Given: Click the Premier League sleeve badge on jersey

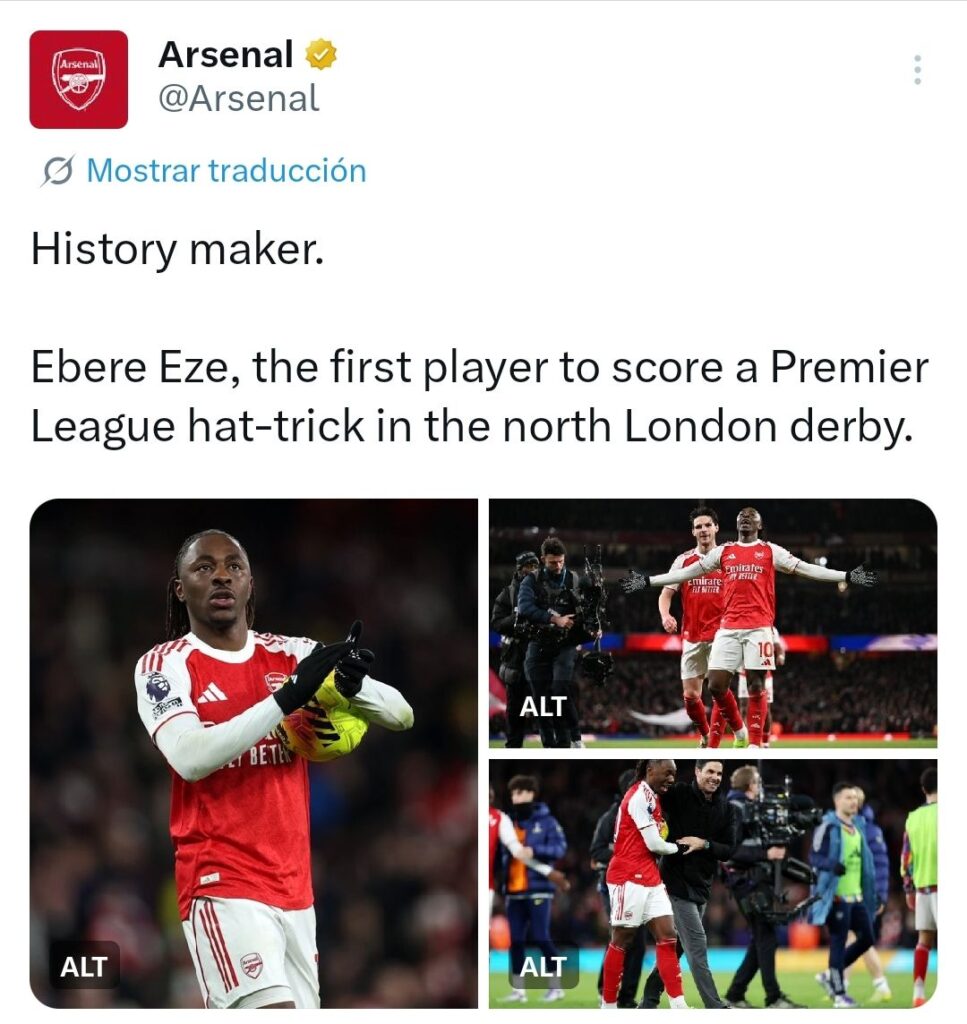Looking at the screenshot, I should point(157,687).
